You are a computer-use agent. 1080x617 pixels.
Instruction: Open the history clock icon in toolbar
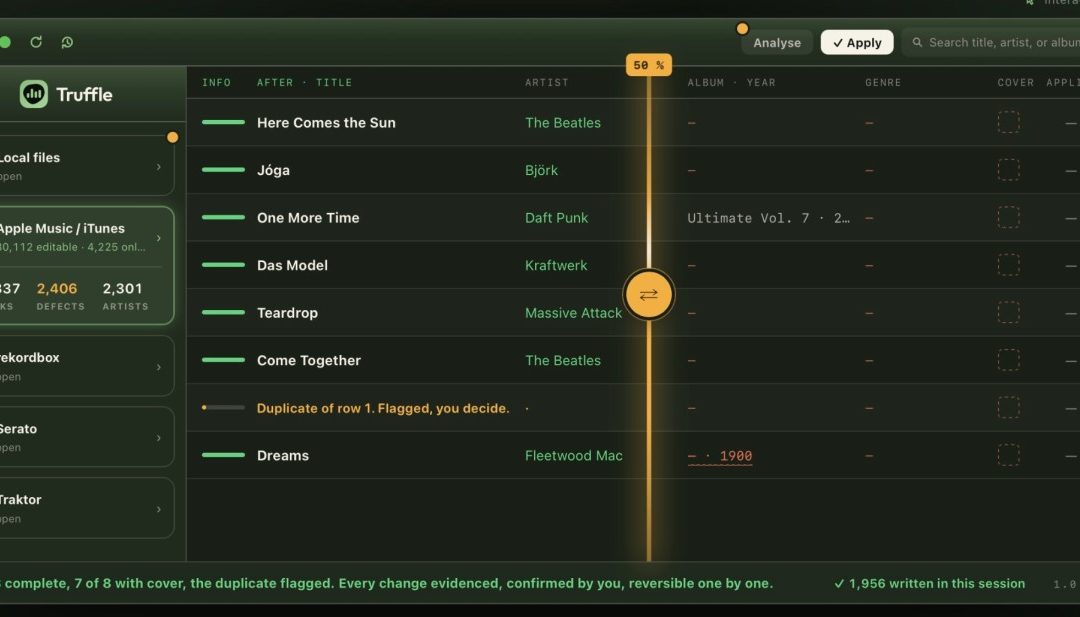pyautogui.click(x=67, y=42)
